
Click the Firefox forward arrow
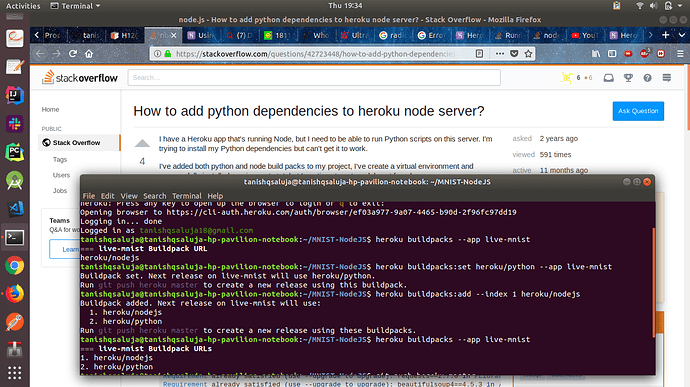point(56,54)
